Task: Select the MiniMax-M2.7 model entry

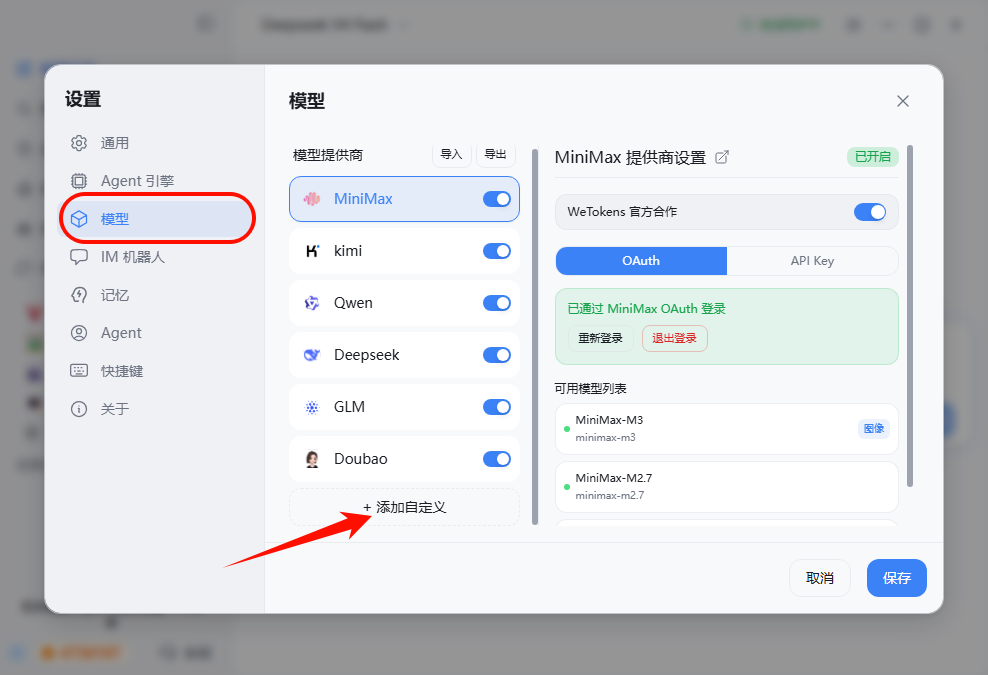Action: point(727,487)
